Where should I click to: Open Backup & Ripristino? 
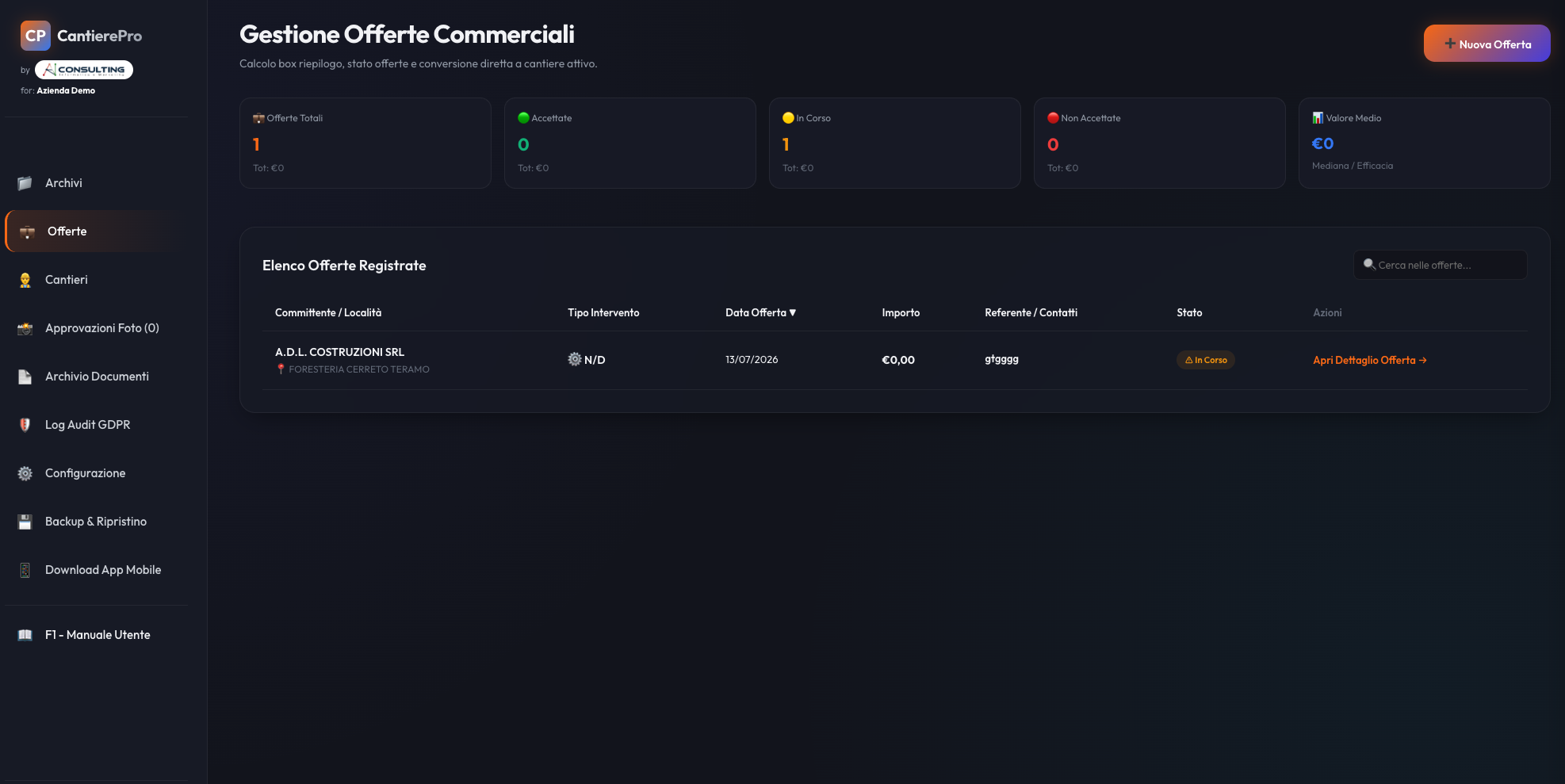tap(97, 522)
